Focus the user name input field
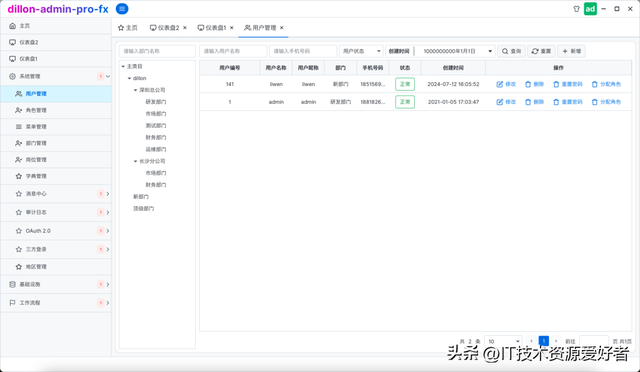 [233, 51]
